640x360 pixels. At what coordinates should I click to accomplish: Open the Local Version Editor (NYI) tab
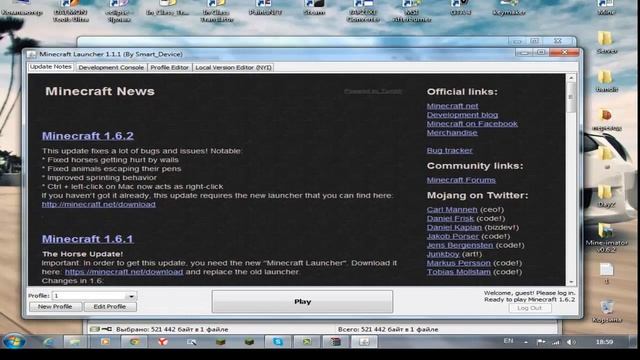pos(233,67)
